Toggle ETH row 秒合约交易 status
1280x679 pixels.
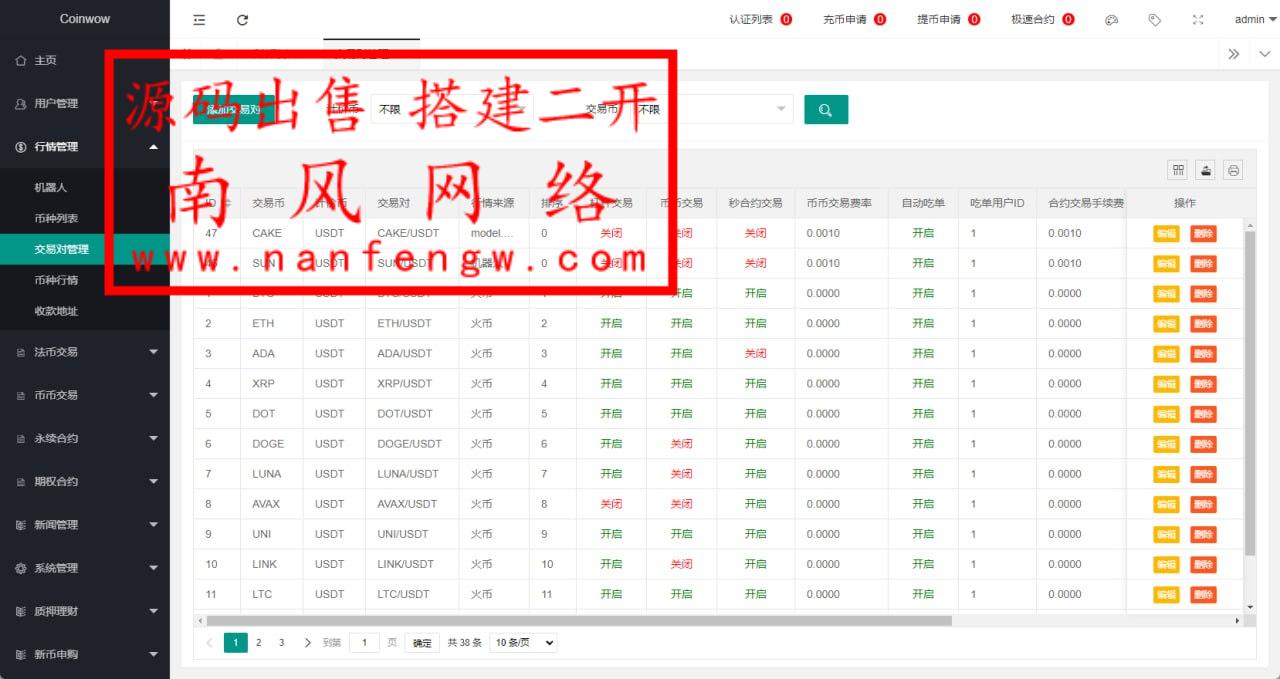point(755,324)
